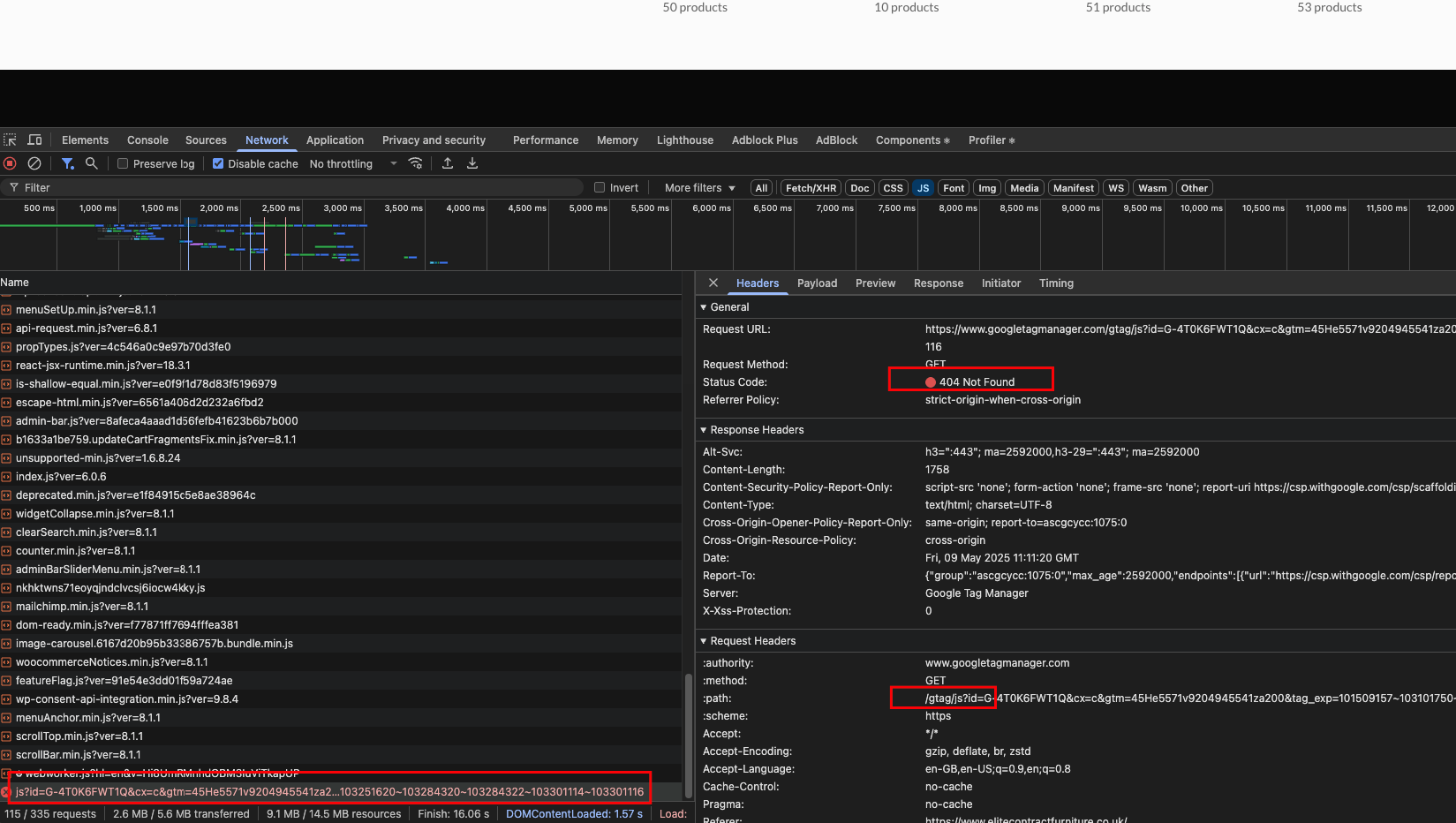
Task: Open the Adblock Plus panel
Action: click(x=765, y=140)
